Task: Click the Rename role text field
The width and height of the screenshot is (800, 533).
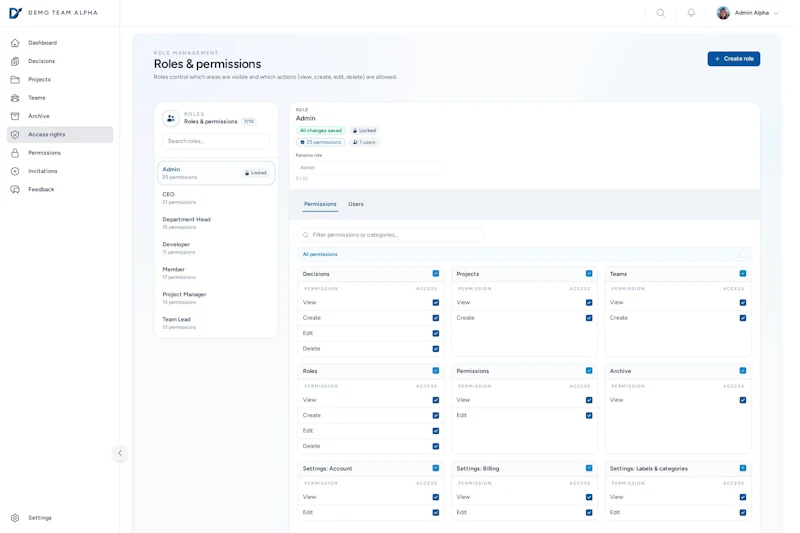Action: [370, 168]
